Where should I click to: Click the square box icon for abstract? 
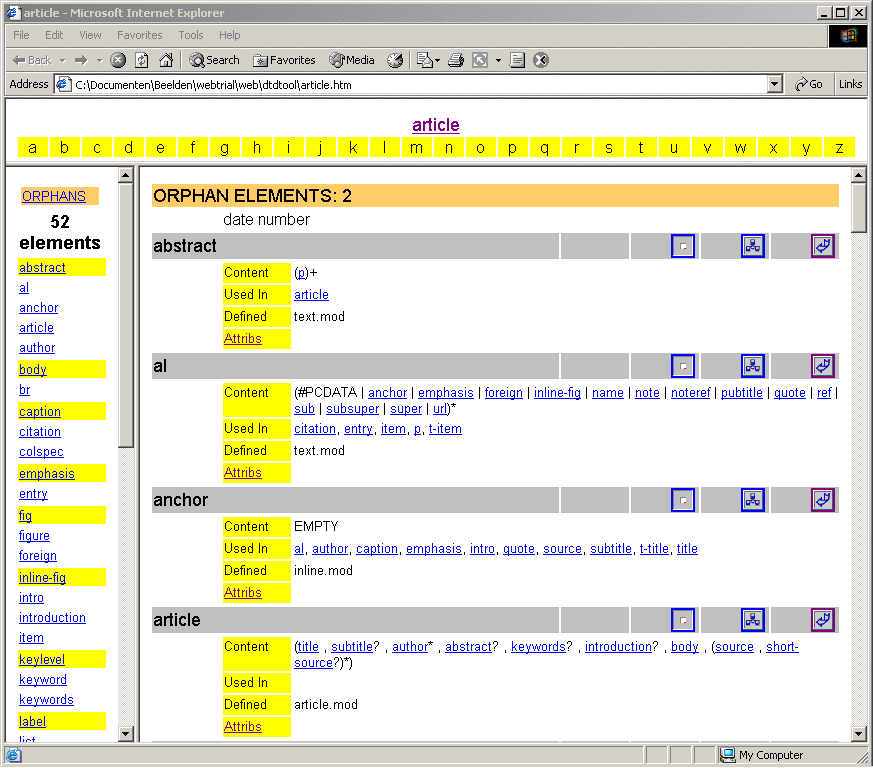click(x=683, y=246)
